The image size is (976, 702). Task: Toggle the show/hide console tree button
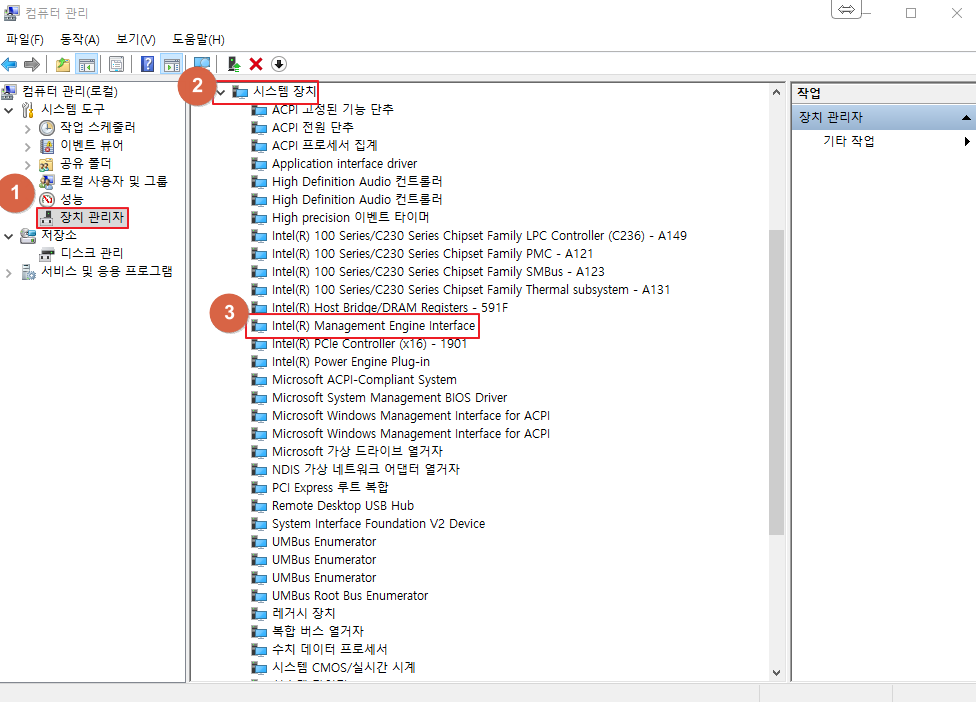click(x=87, y=64)
